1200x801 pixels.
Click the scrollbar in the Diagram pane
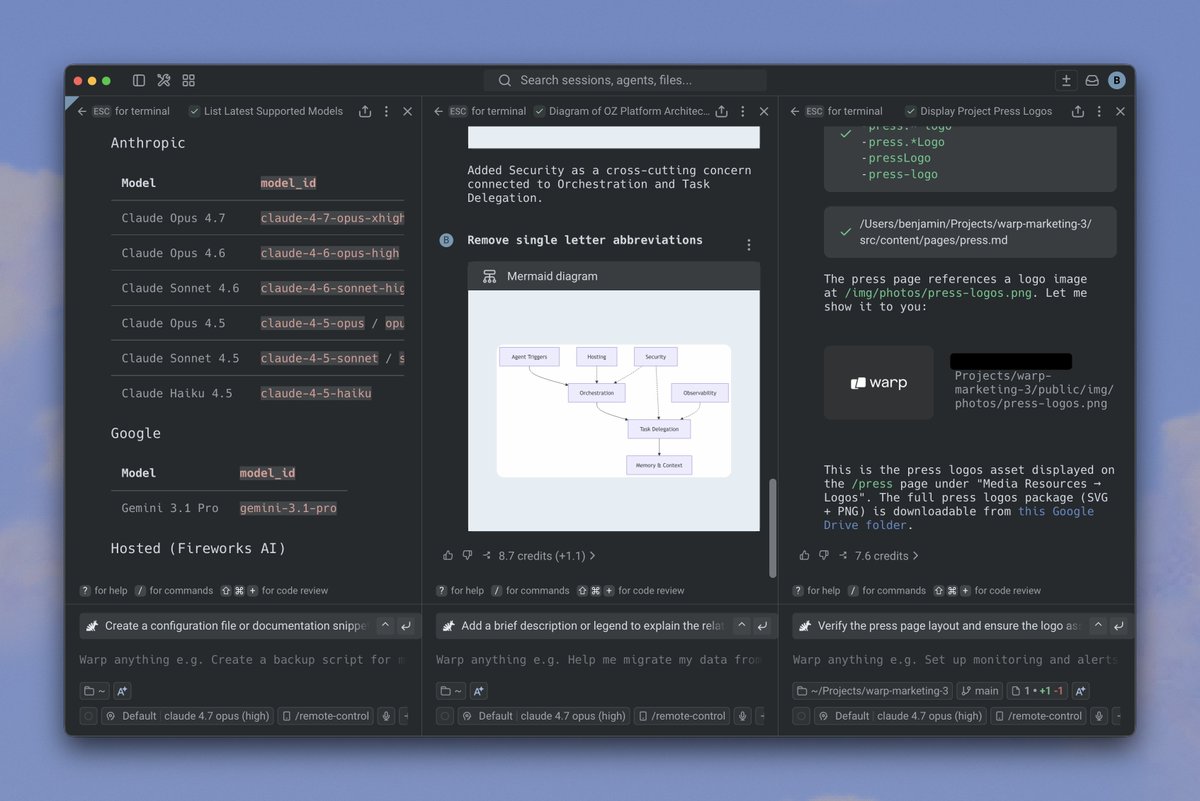pyautogui.click(x=772, y=528)
